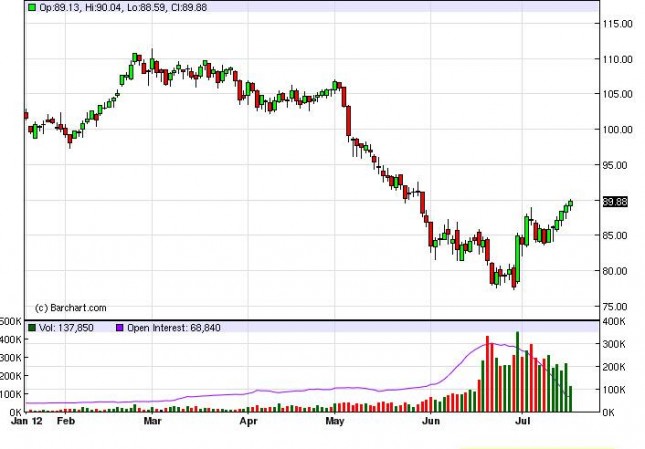Click the 200K right volume axis label
This screenshot has height=449, width=645.
614,367
